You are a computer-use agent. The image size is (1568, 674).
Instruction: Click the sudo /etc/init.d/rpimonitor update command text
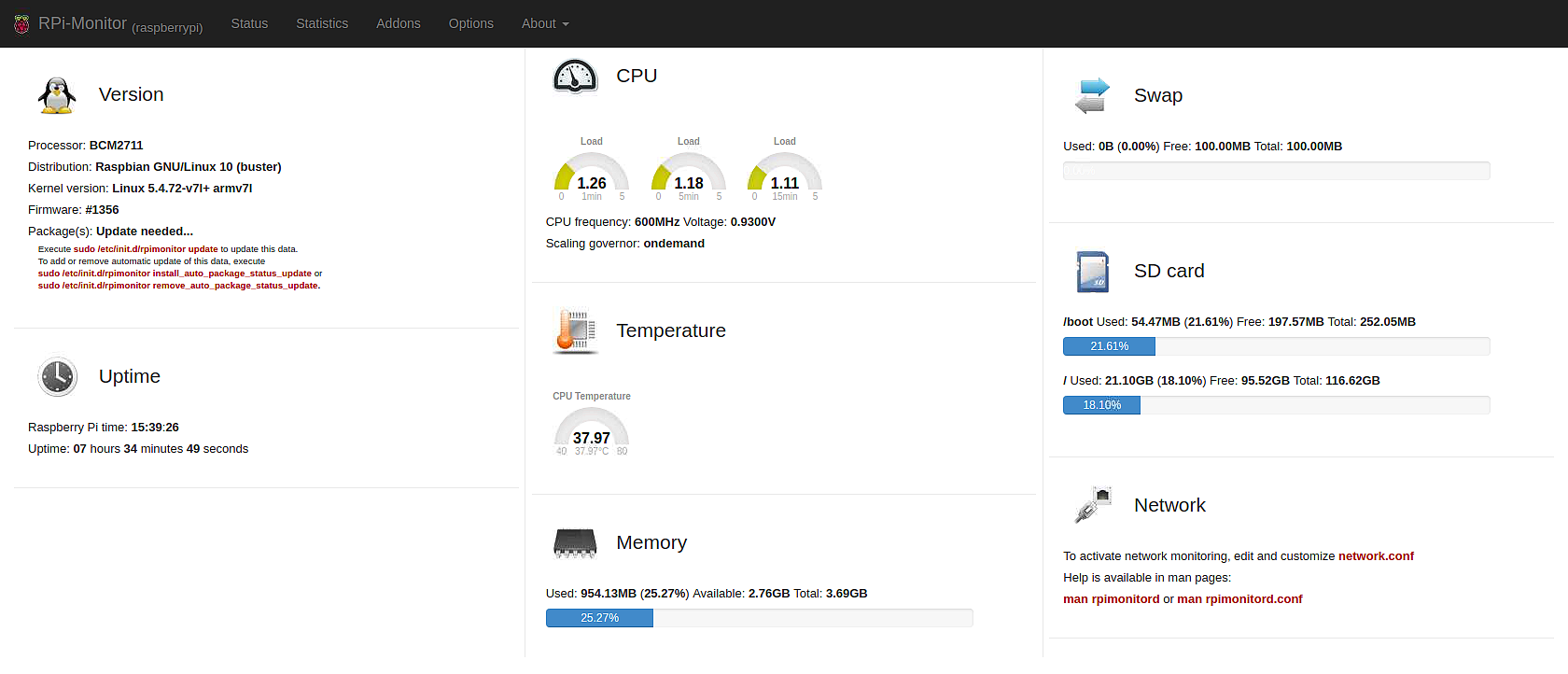[x=146, y=249]
